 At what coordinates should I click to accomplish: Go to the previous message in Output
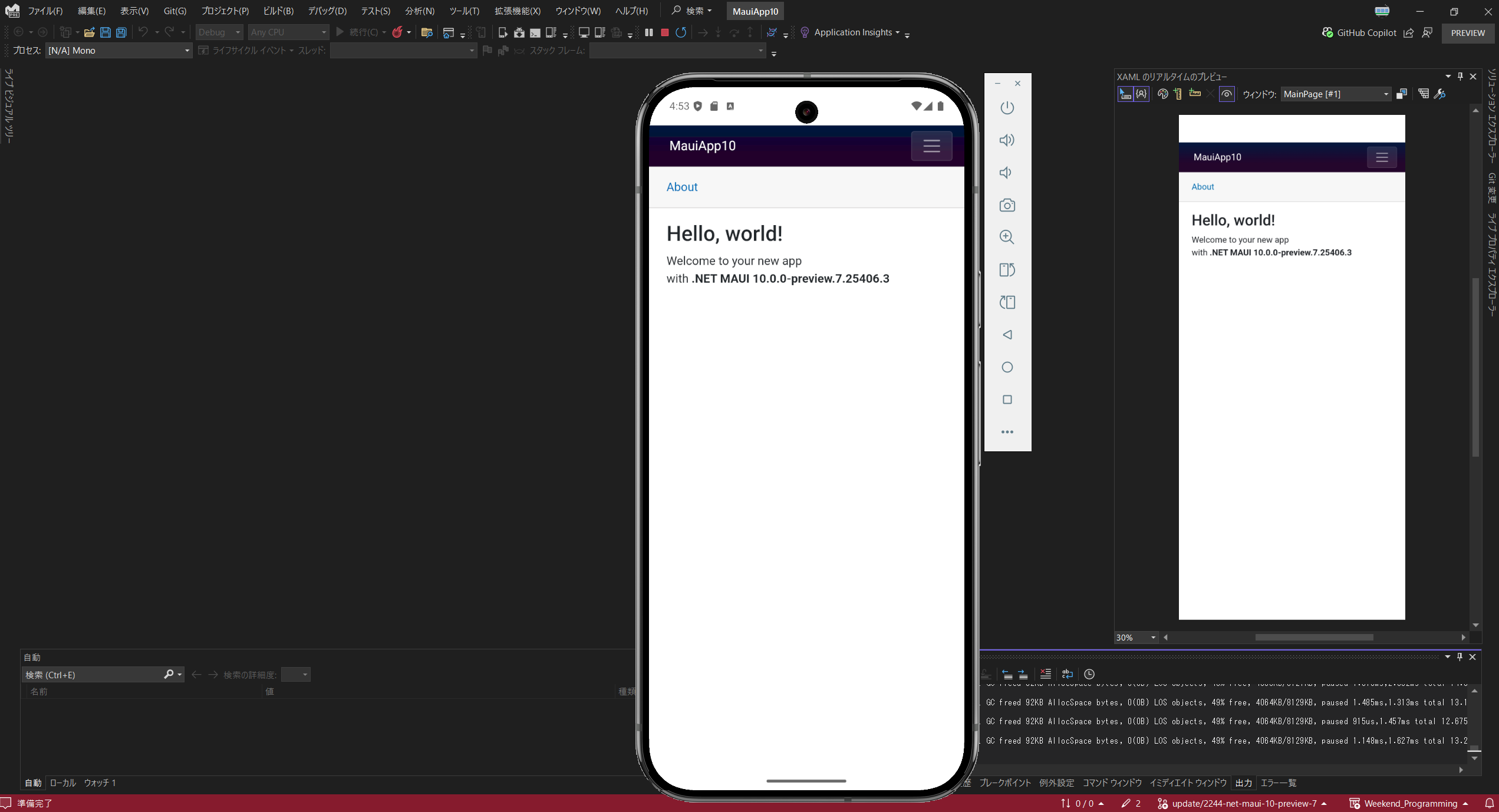coord(1007,674)
